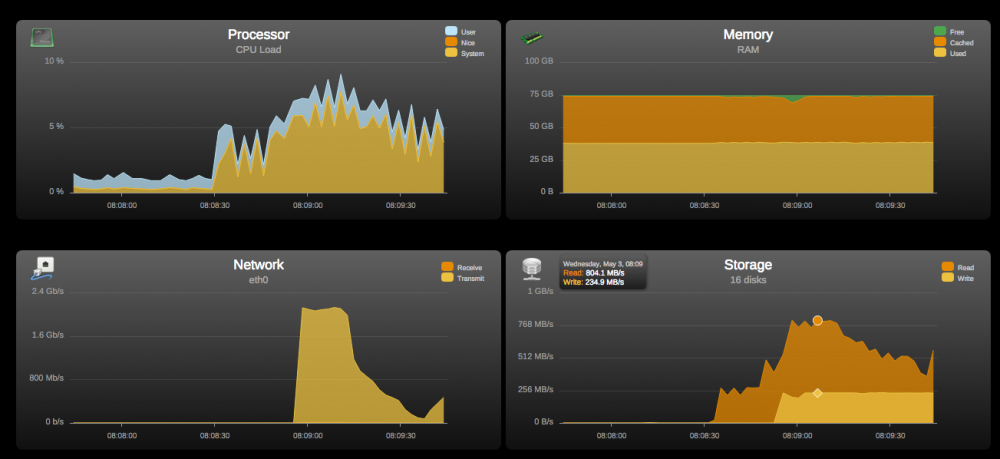The height and width of the screenshot is (459, 1000).
Task: Click the 50 GB axis label
Action: tap(541, 126)
